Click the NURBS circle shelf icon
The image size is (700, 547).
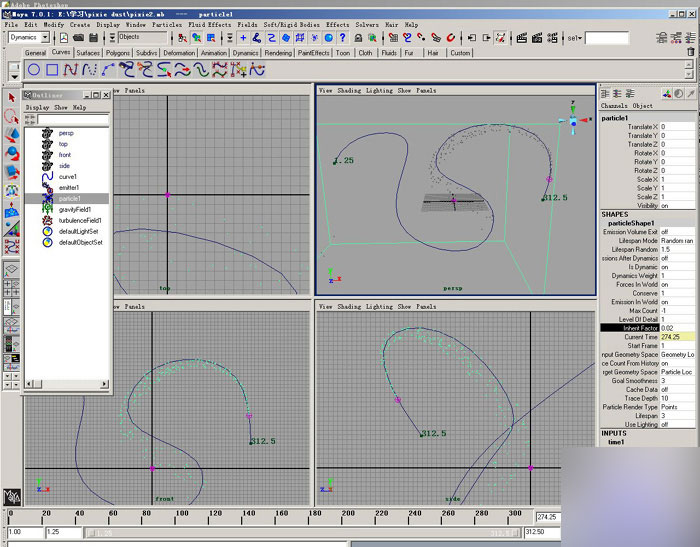click(33, 70)
